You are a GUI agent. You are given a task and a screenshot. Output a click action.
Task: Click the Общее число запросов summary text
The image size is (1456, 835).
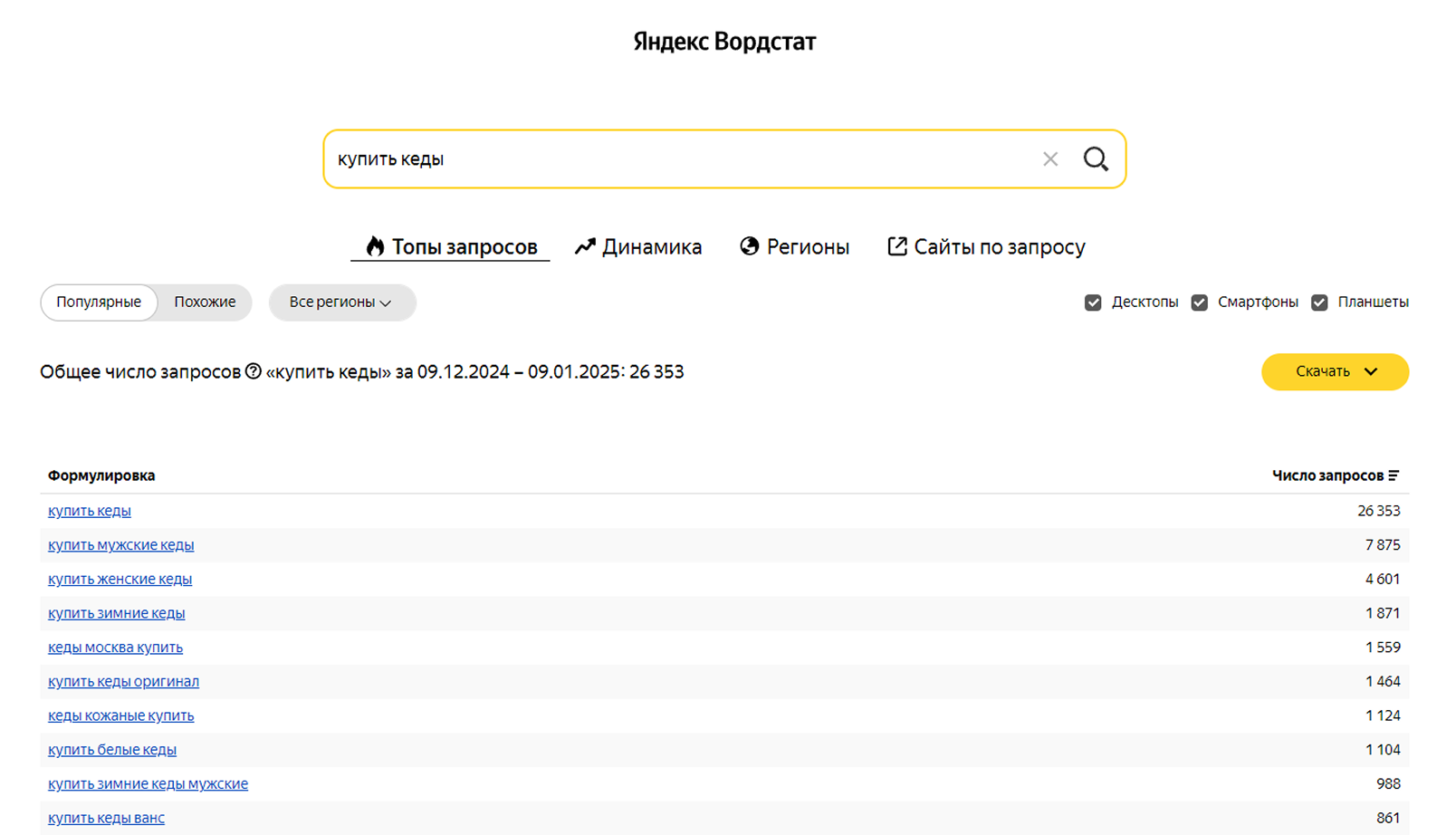(362, 372)
